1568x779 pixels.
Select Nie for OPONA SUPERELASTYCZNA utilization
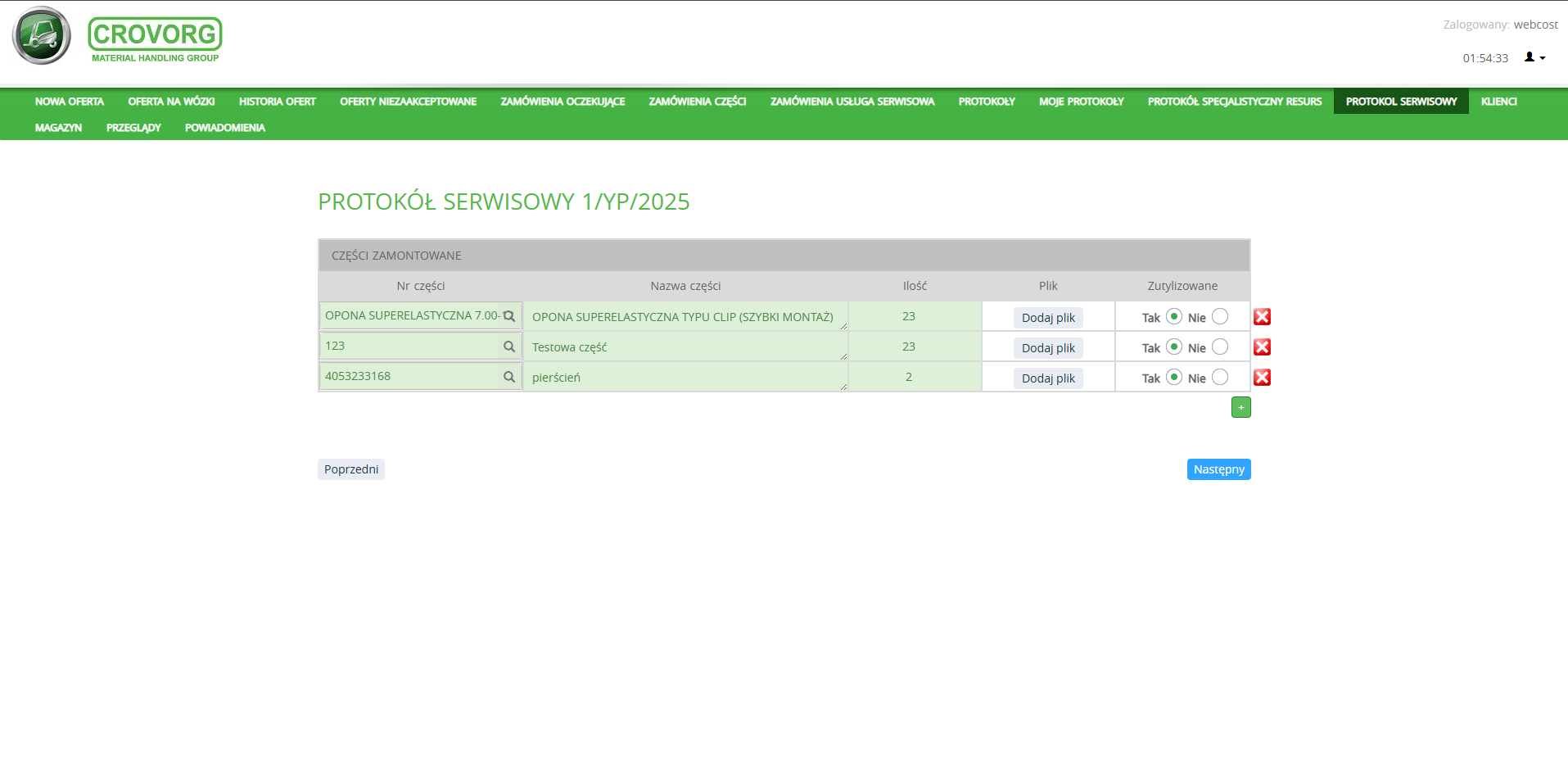[x=1219, y=317]
